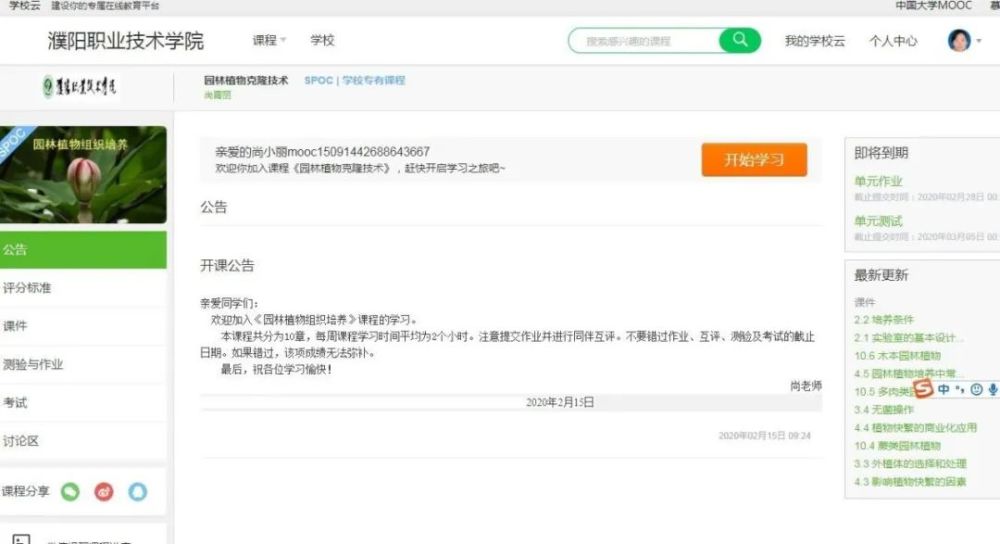Select the 评分标准 sidebar tab
1000x544 pixels.
(x=83, y=288)
